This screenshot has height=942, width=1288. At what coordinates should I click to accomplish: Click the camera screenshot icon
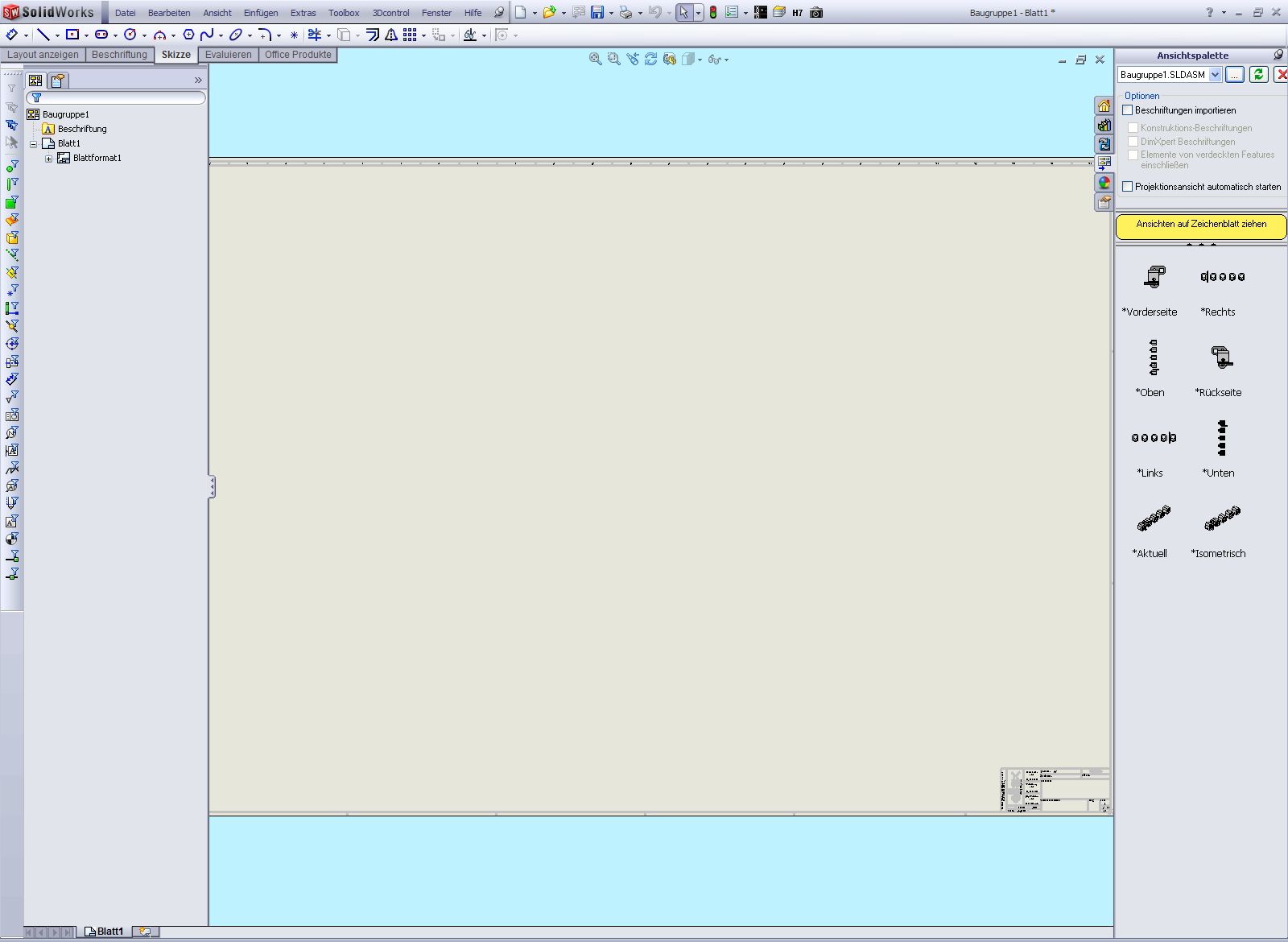[x=816, y=12]
